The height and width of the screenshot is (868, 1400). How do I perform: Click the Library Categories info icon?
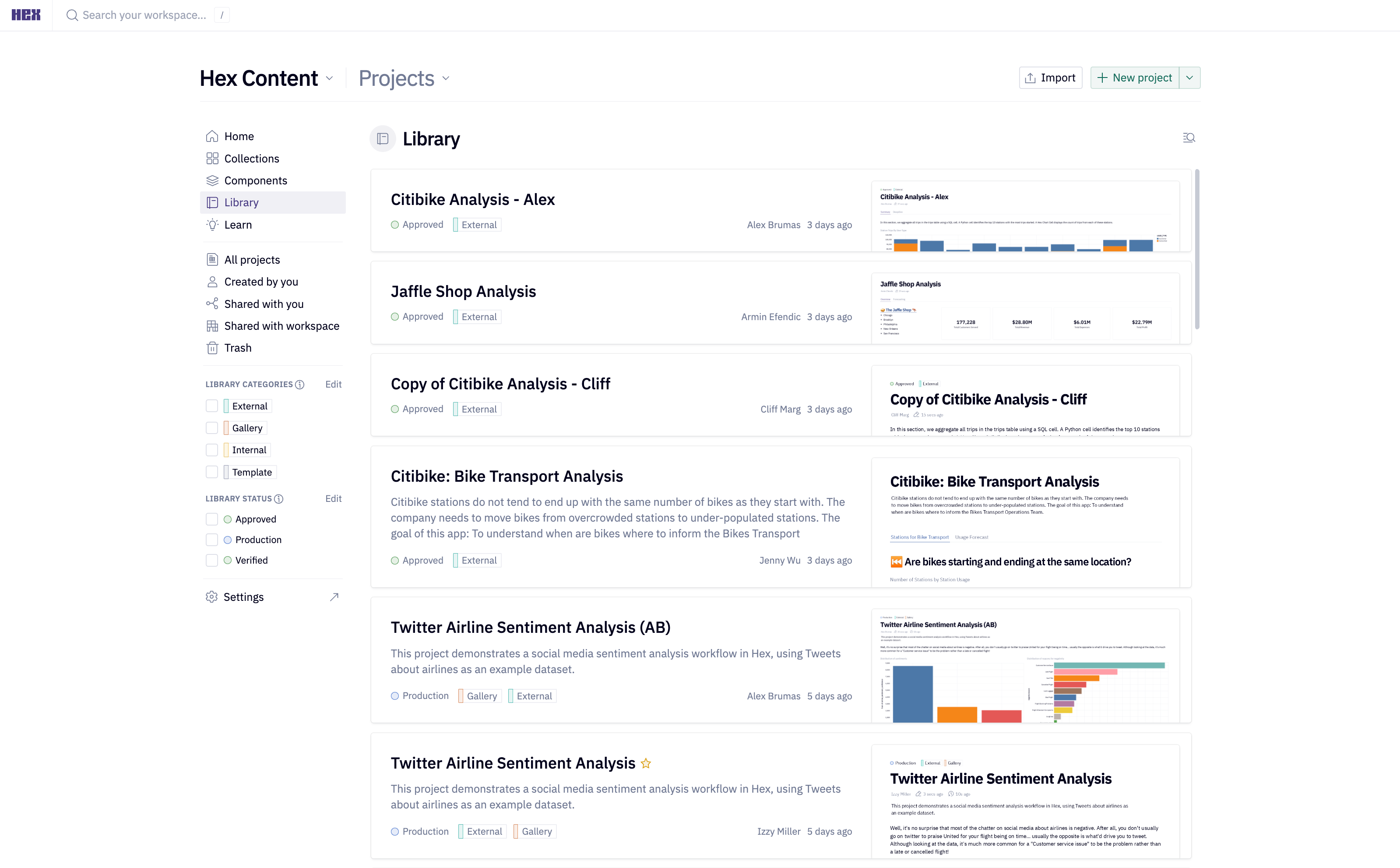pos(300,385)
